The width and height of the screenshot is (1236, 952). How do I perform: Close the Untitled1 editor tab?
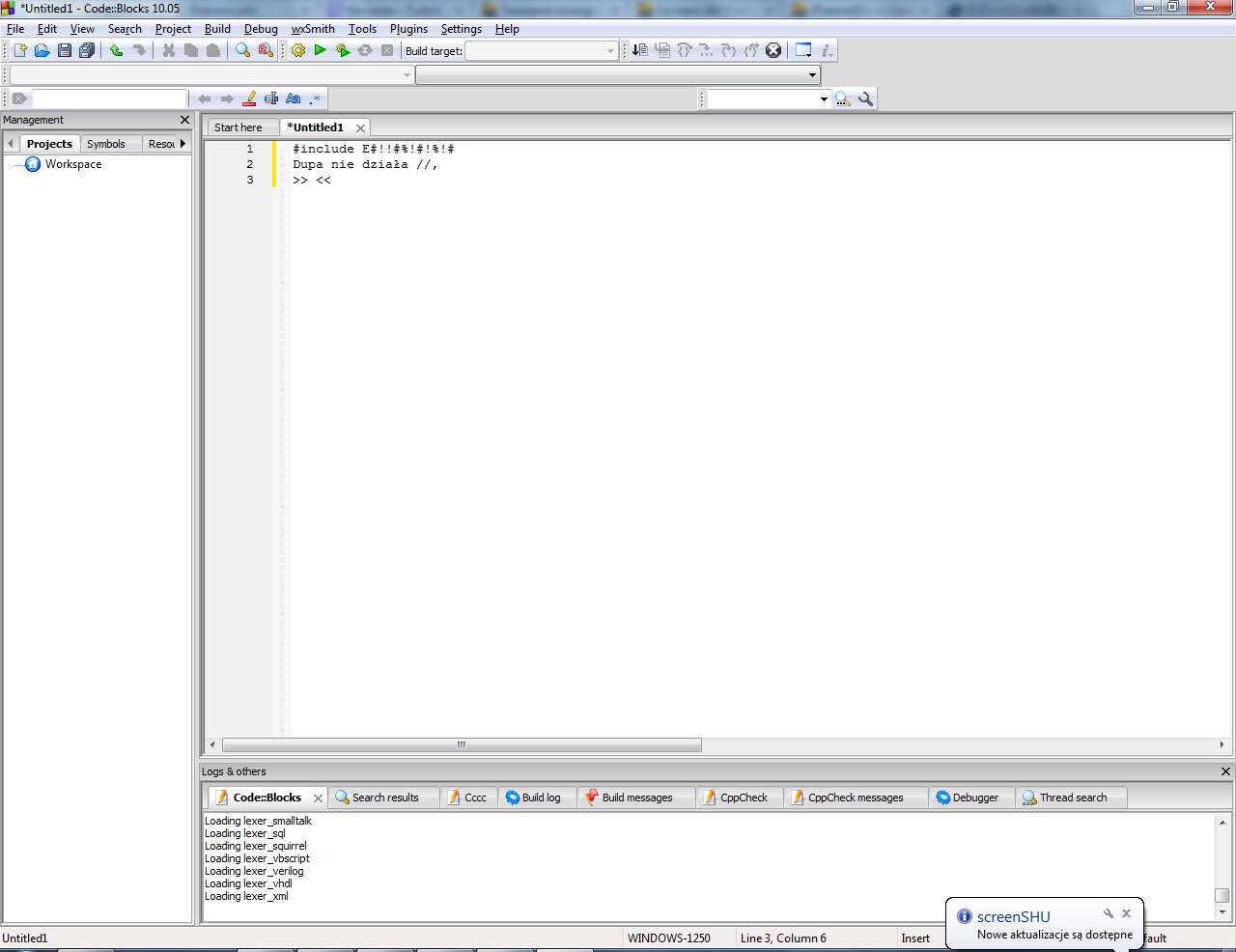[360, 127]
